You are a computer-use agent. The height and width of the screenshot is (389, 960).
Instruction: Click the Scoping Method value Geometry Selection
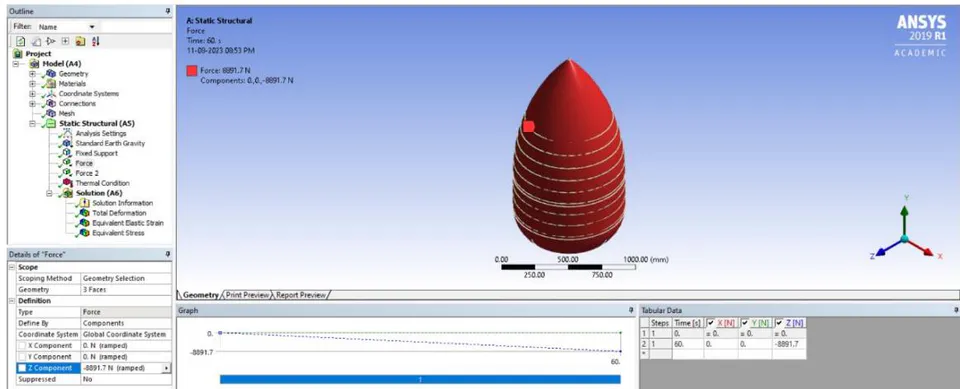(126, 278)
